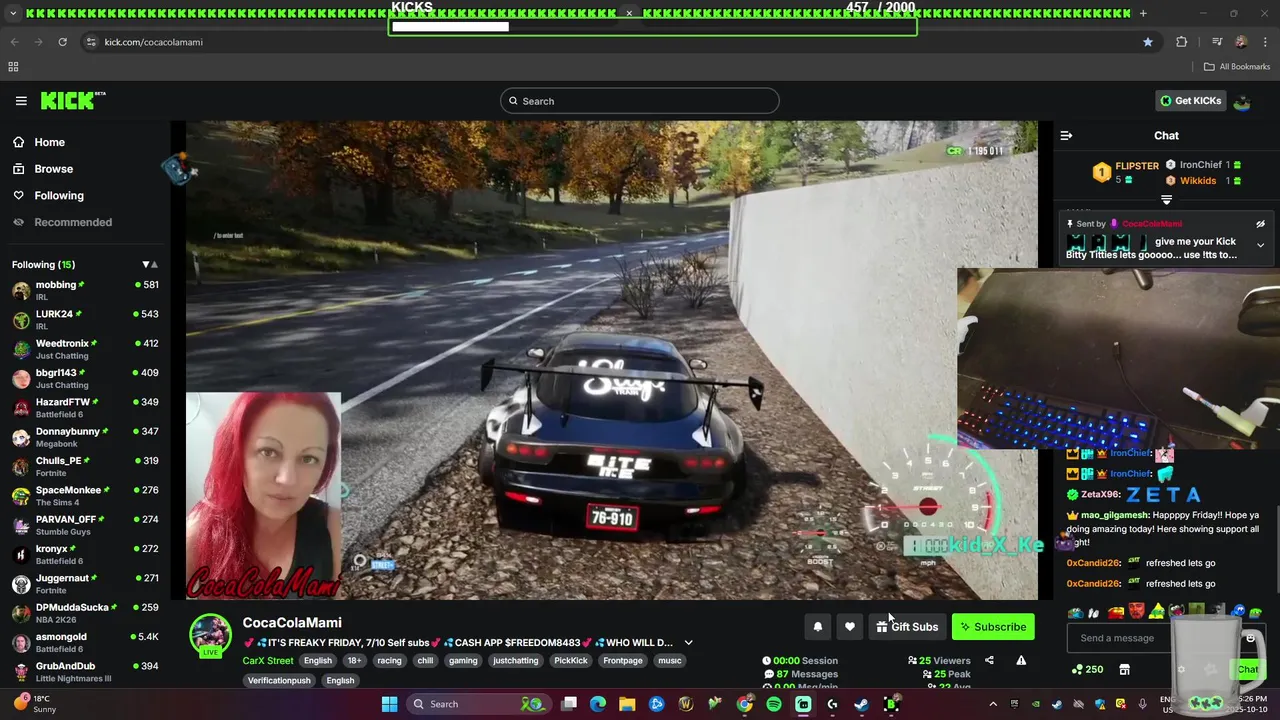
Task: Open the KICKs shop icon
Action: coord(1124,669)
